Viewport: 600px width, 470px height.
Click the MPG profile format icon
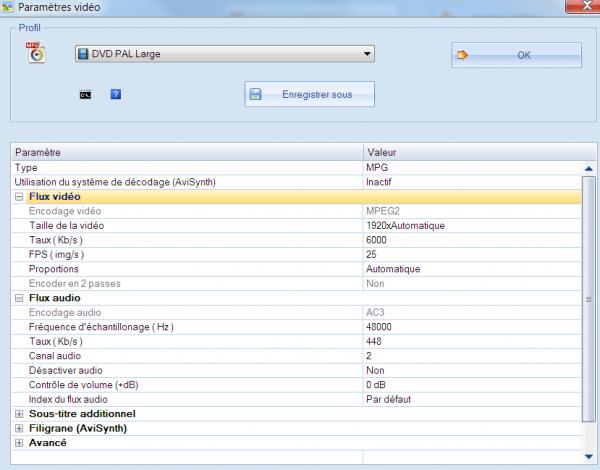36,53
